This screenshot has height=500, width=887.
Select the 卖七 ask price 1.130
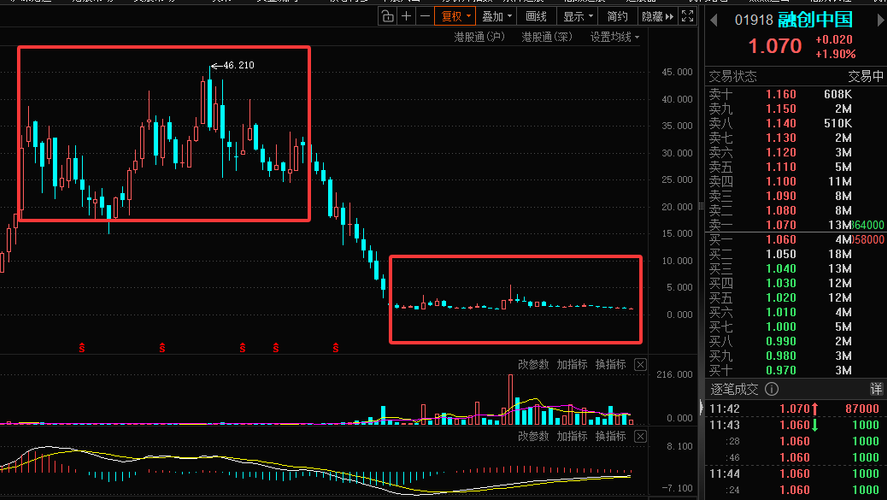click(x=781, y=138)
